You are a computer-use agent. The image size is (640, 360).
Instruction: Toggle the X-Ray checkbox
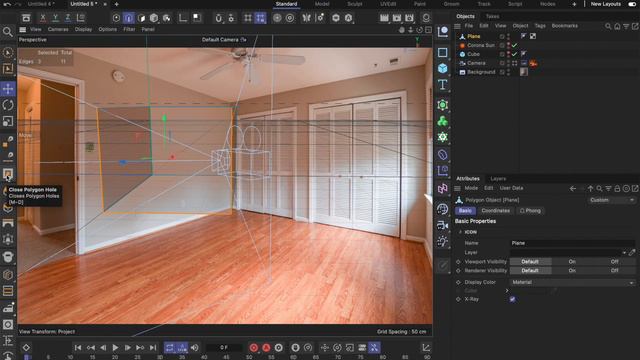(512, 299)
